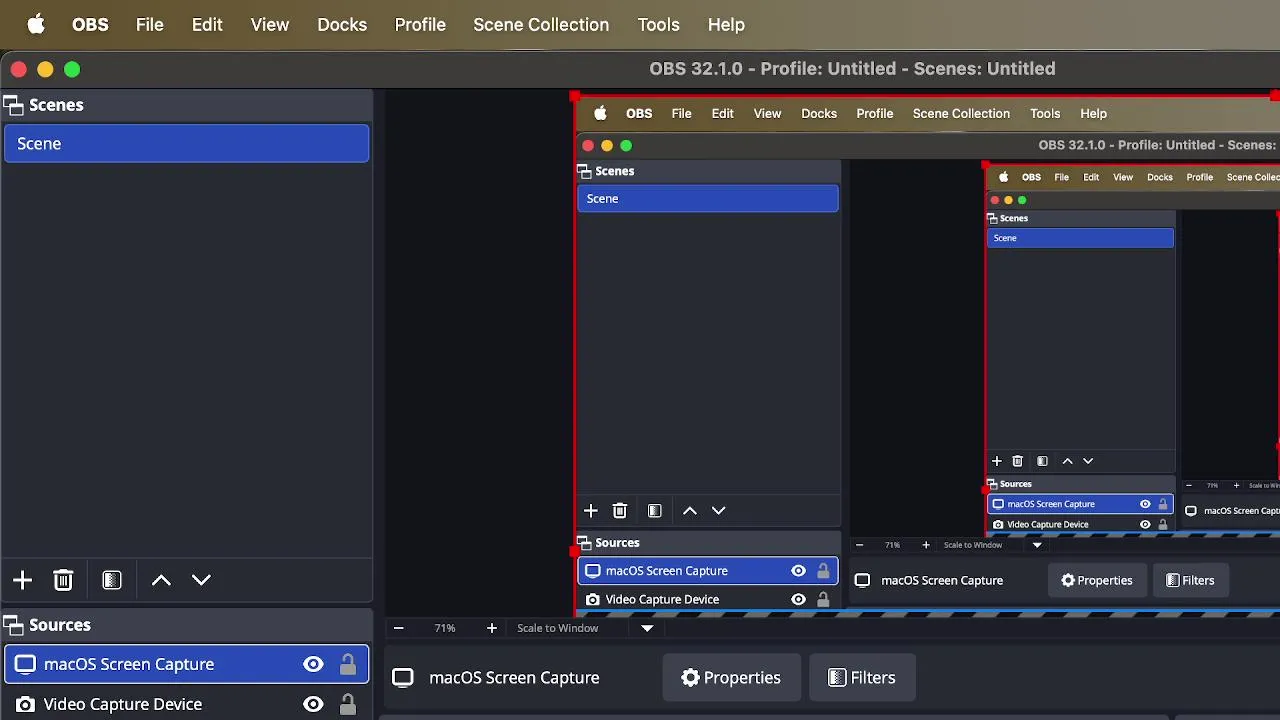Click down arrow in the largest captured OBS copy
Viewport: 1280px width, 720px height.
718,511
